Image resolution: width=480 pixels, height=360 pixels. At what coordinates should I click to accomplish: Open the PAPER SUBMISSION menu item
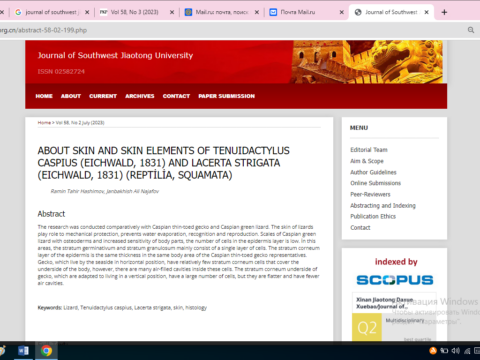(x=226, y=96)
